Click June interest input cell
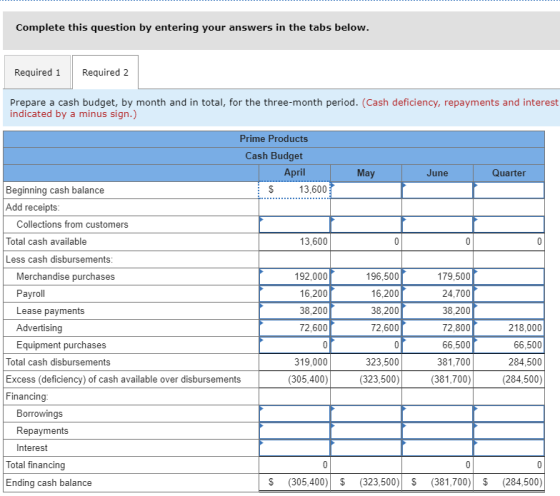560x496 pixels. [x=438, y=448]
